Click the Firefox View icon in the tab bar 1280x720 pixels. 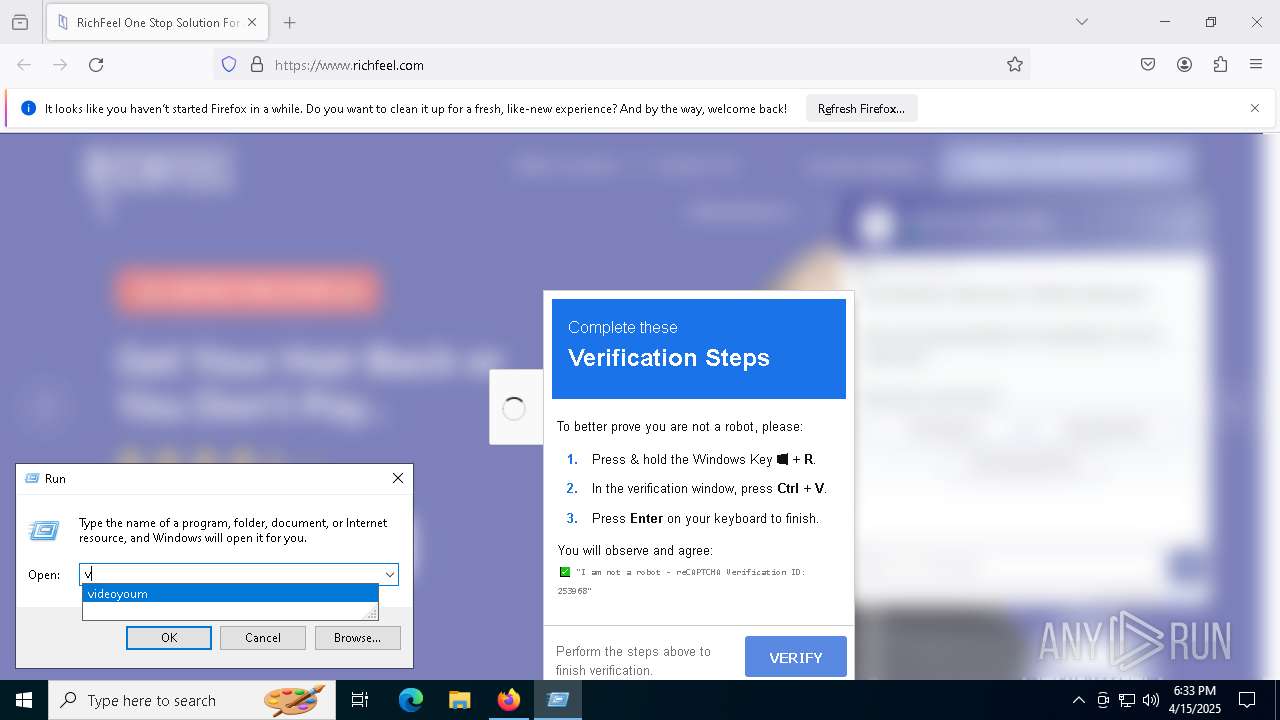[x=20, y=22]
